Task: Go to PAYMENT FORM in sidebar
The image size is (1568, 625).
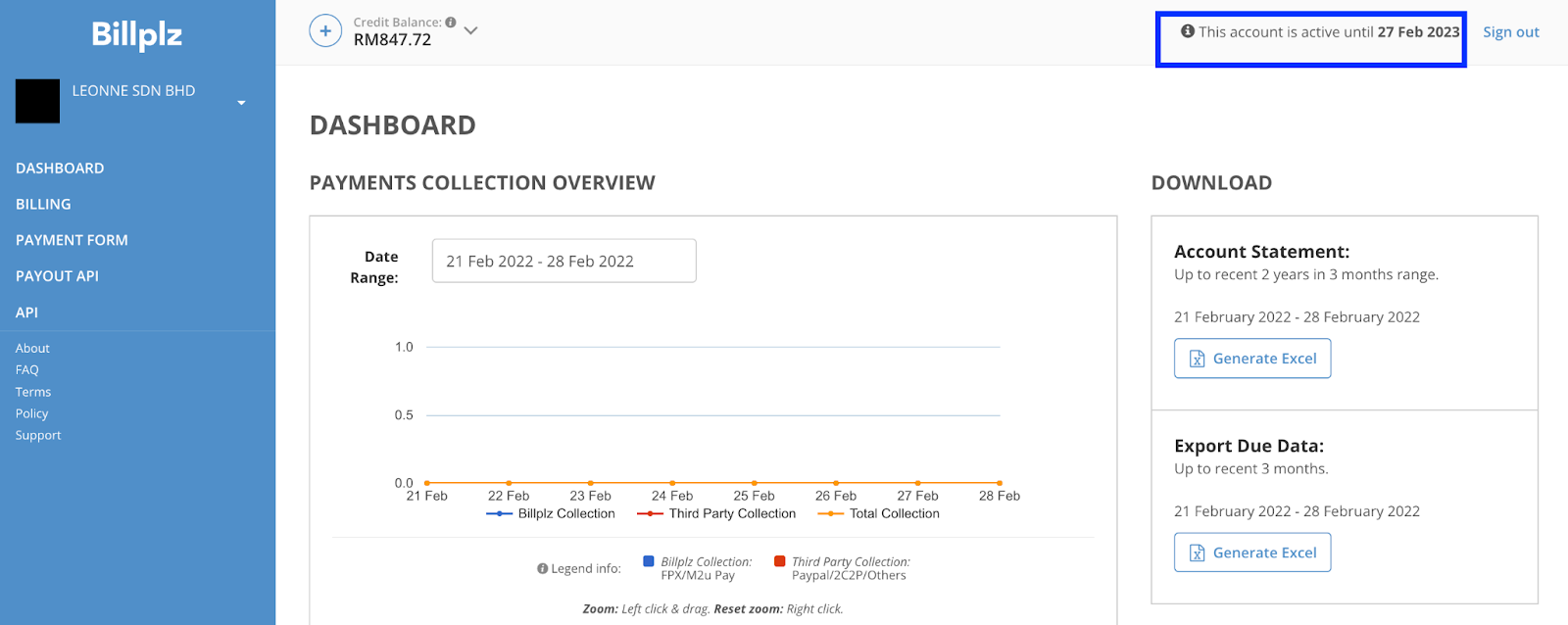Action: 72,240
